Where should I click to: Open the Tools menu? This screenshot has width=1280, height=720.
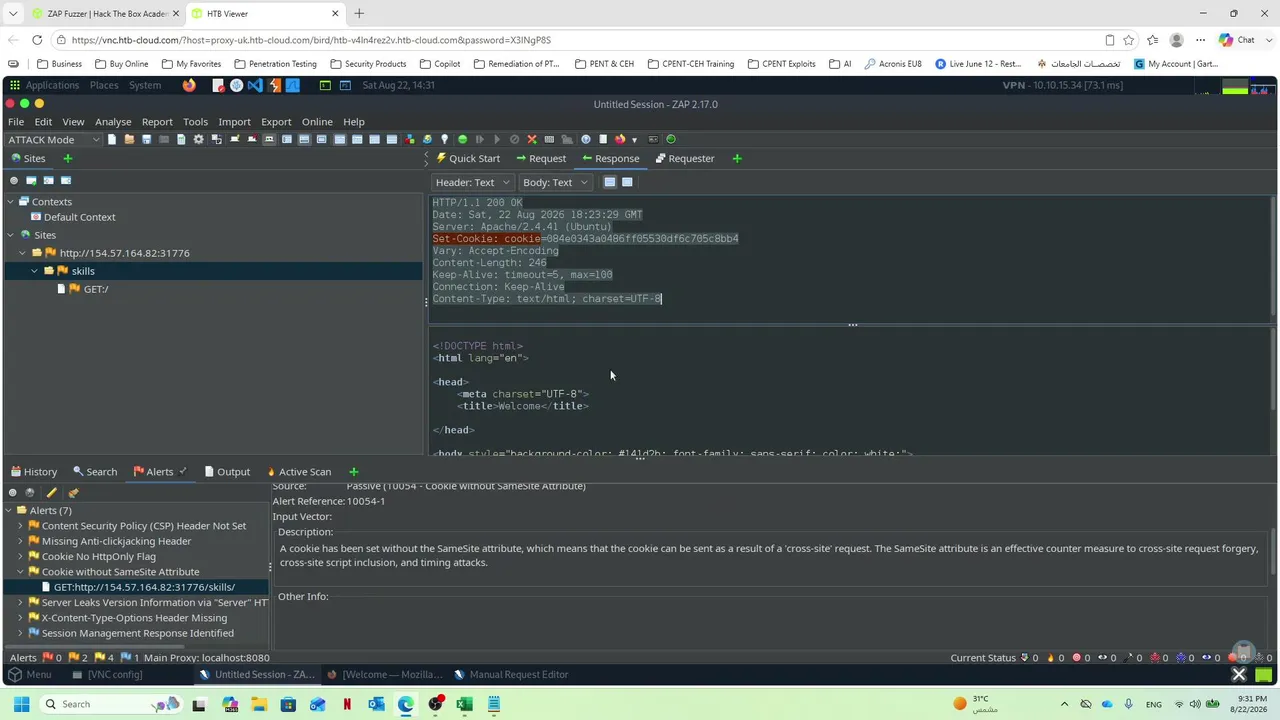pyautogui.click(x=195, y=122)
